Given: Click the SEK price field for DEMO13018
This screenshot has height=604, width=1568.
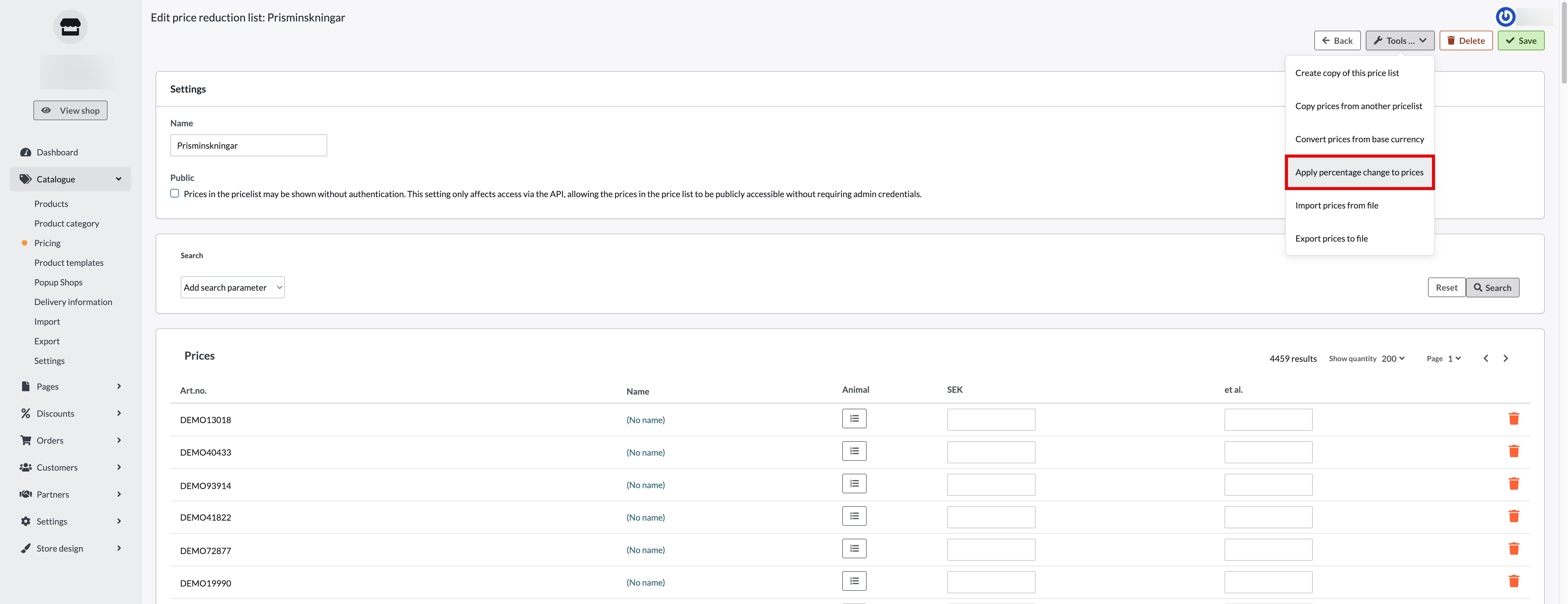Looking at the screenshot, I should (x=990, y=419).
